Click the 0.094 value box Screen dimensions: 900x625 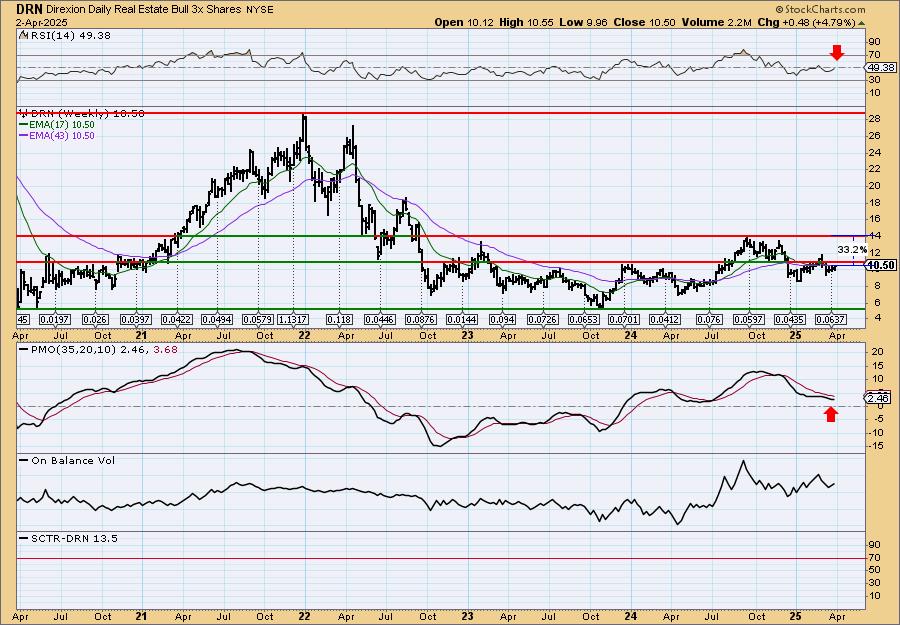503,319
